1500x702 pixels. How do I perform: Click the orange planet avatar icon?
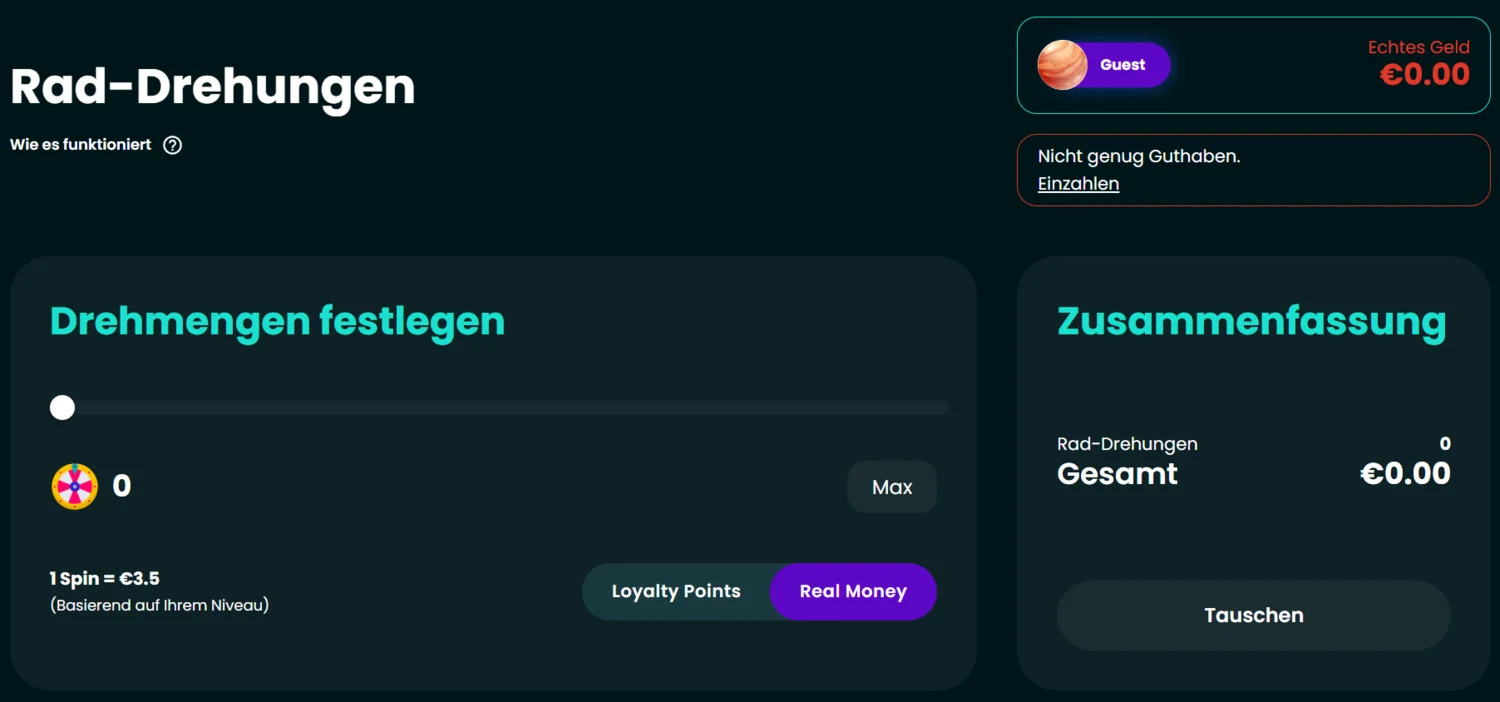pyautogui.click(x=1062, y=65)
